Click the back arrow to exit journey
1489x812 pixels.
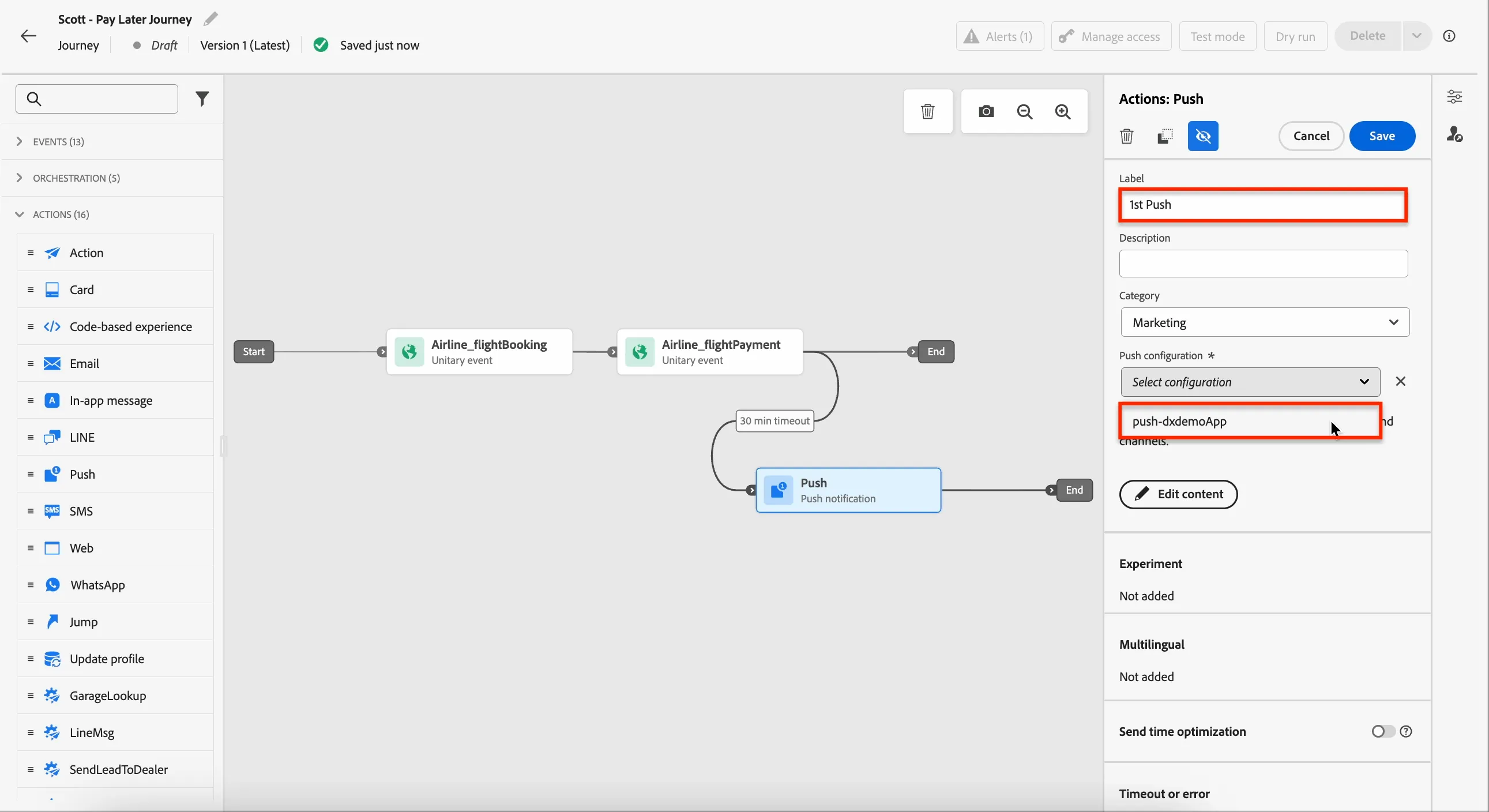(28, 36)
